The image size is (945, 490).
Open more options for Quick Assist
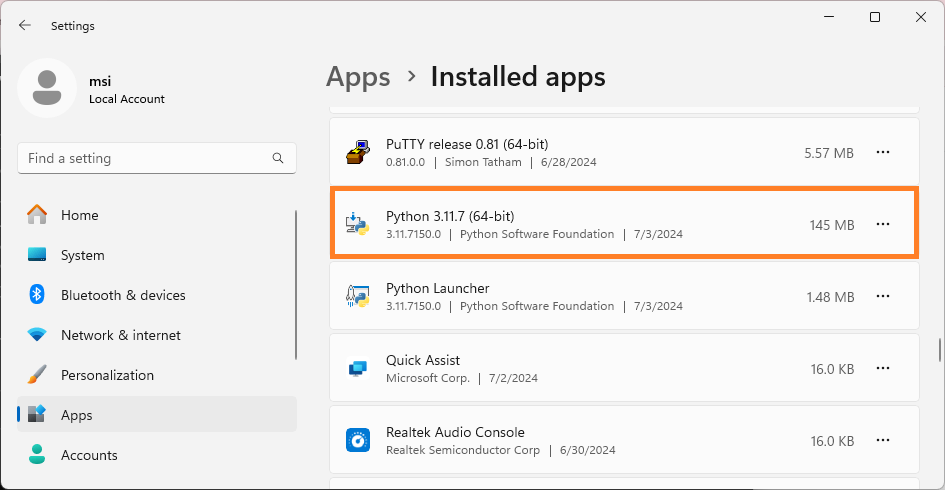(882, 369)
